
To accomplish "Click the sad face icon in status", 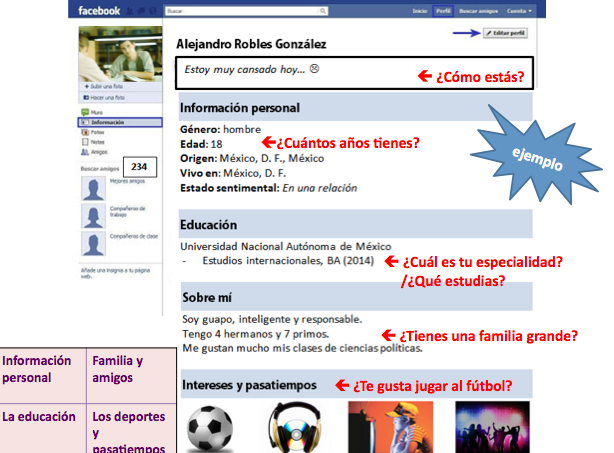I will click(x=314, y=69).
